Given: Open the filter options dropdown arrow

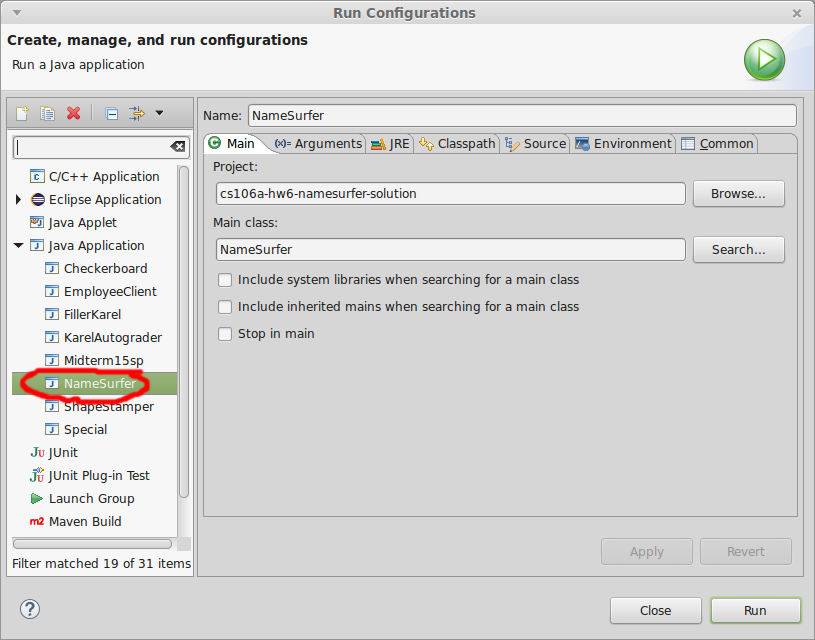Looking at the screenshot, I should point(159,113).
